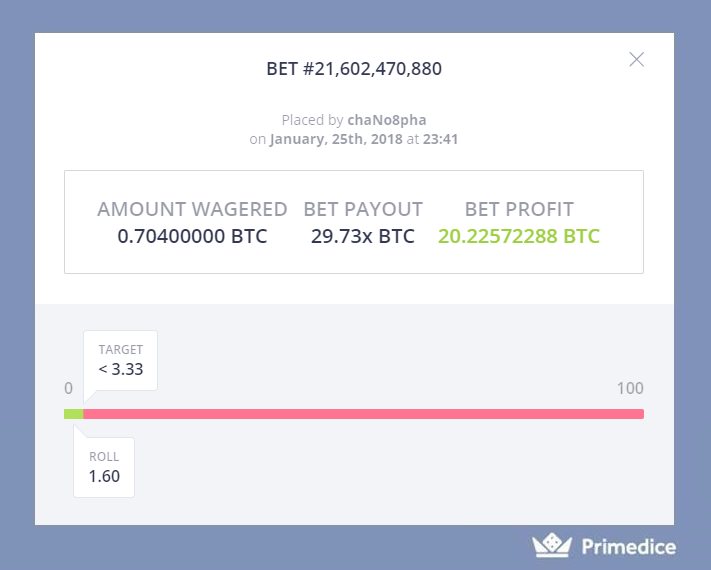Click the Placed by label text

coord(312,120)
